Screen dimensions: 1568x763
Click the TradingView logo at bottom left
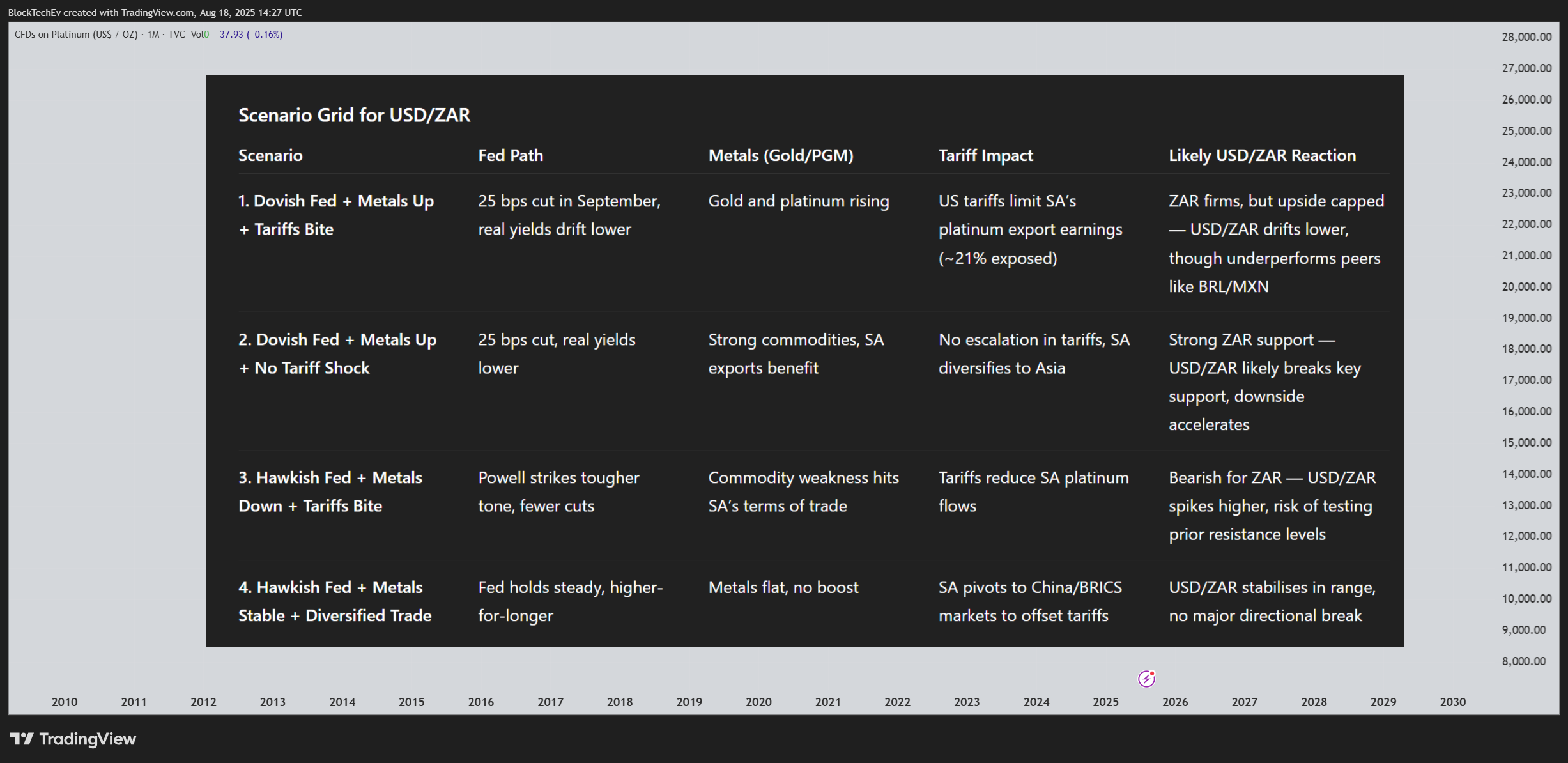(73, 739)
